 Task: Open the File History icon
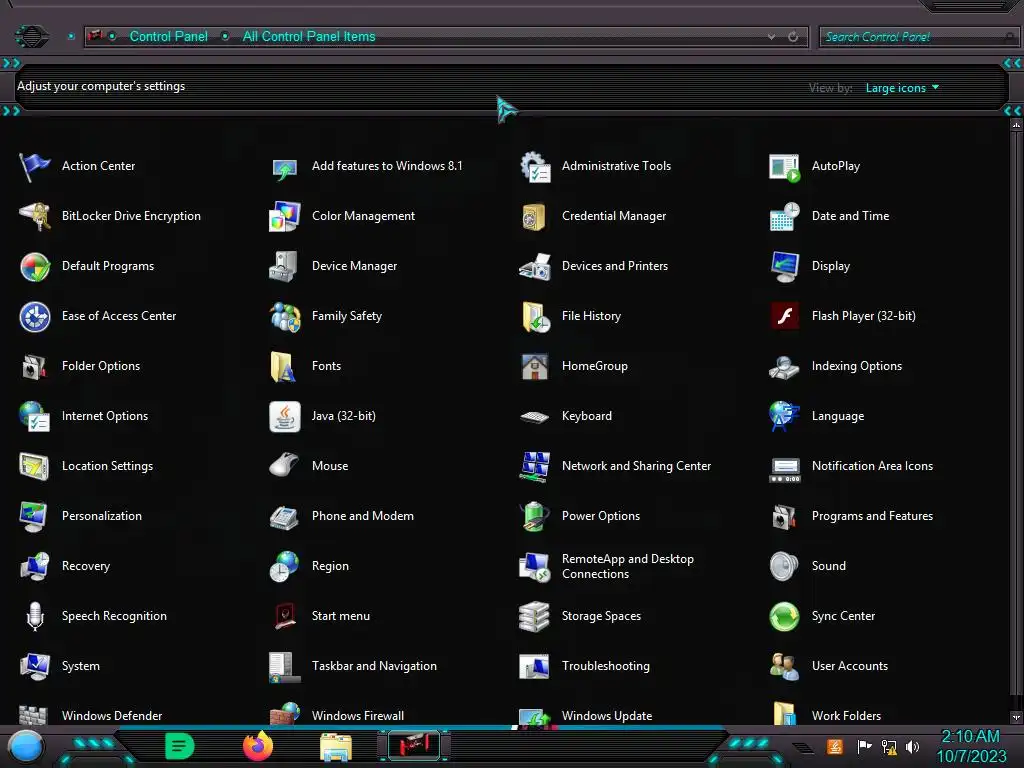click(535, 317)
